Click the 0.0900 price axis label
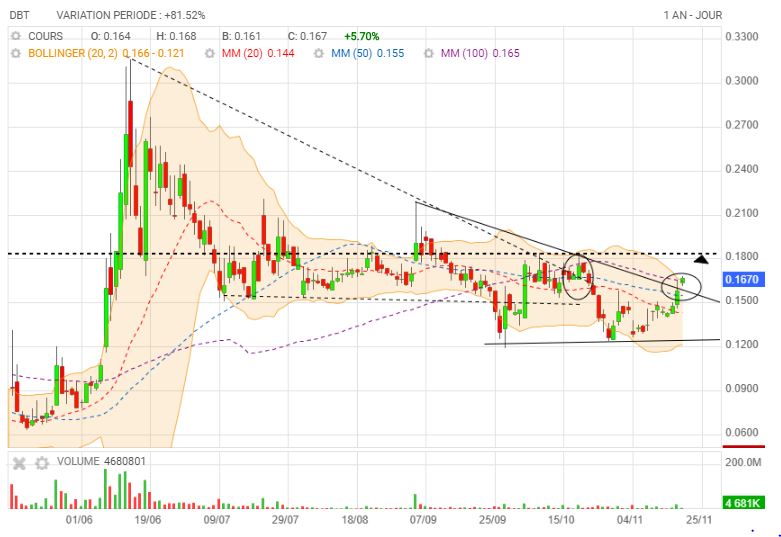Image resolution: width=781 pixels, height=537 pixels. click(742, 388)
